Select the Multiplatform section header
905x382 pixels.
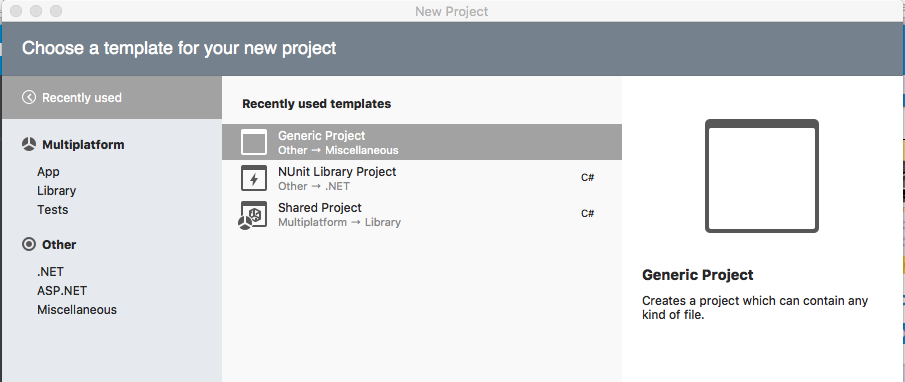pos(83,144)
